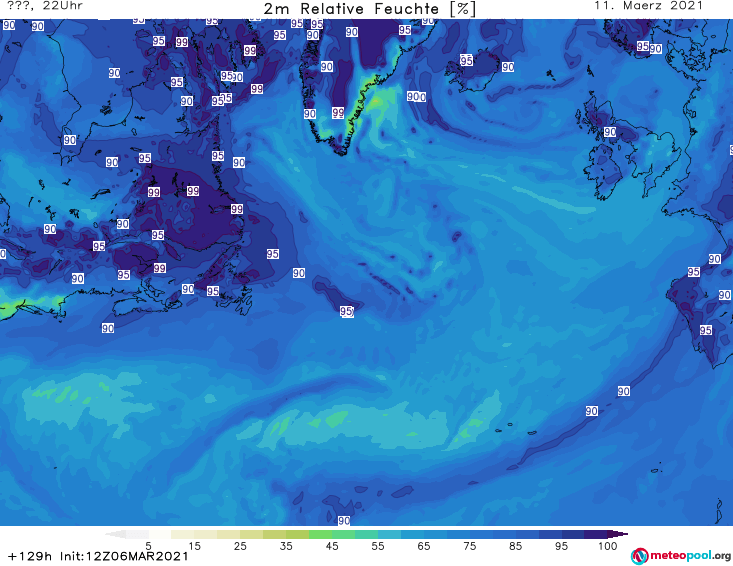Click the "+129h" forecast offset text

(x=30, y=556)
